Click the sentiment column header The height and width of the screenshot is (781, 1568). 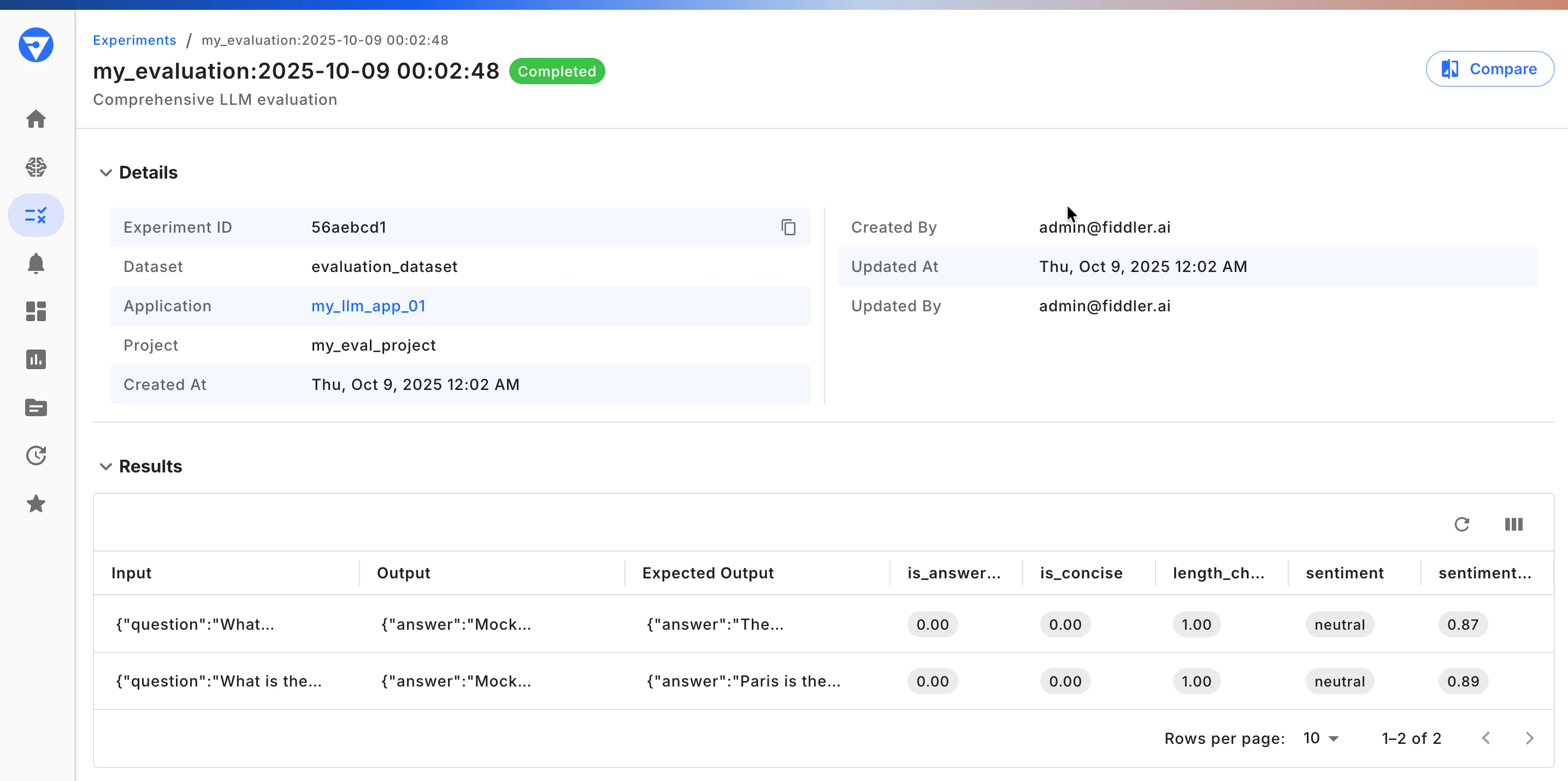(x=1345, y=573)
